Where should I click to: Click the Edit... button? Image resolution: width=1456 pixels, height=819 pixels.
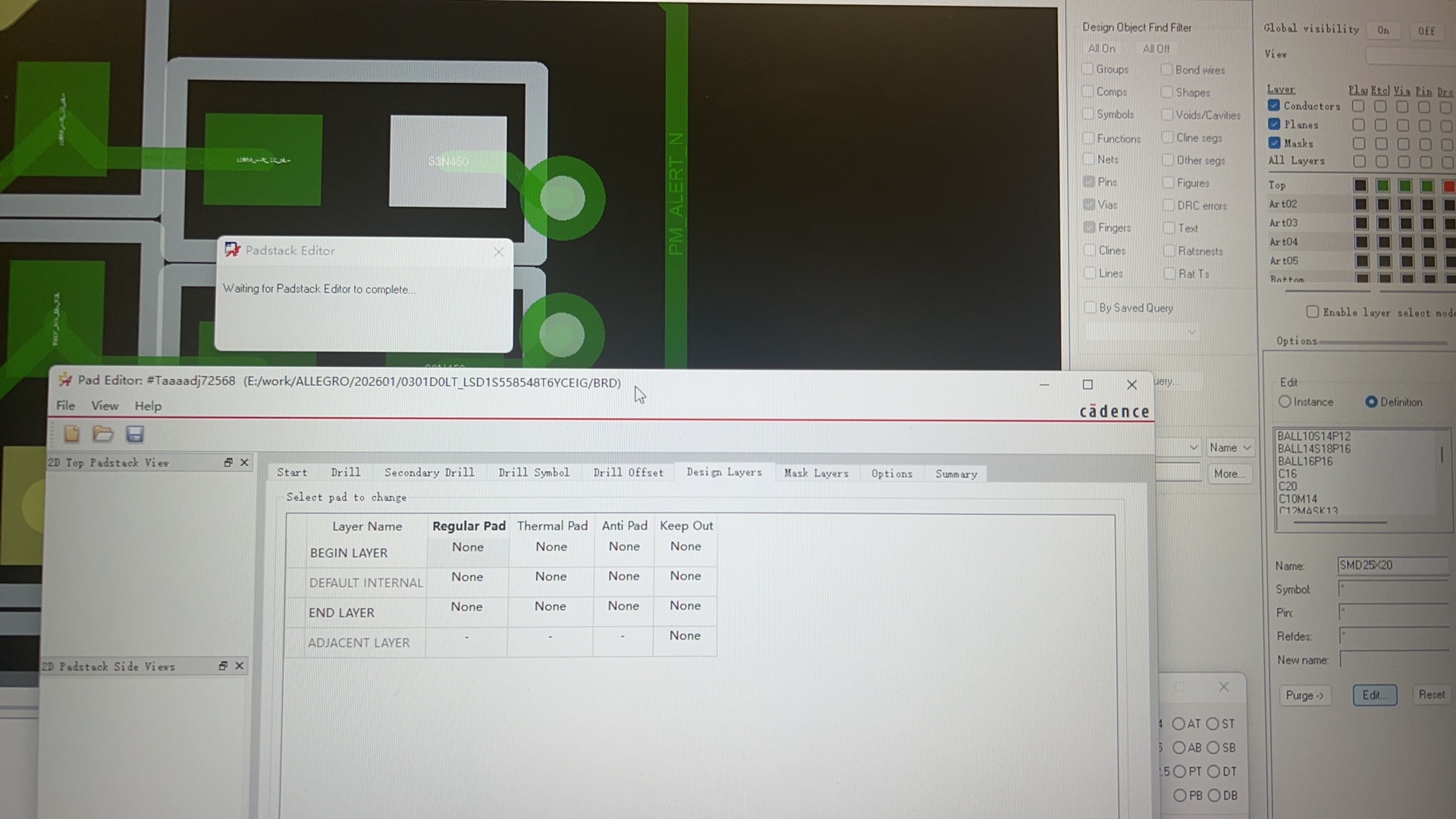(1374, 695)
